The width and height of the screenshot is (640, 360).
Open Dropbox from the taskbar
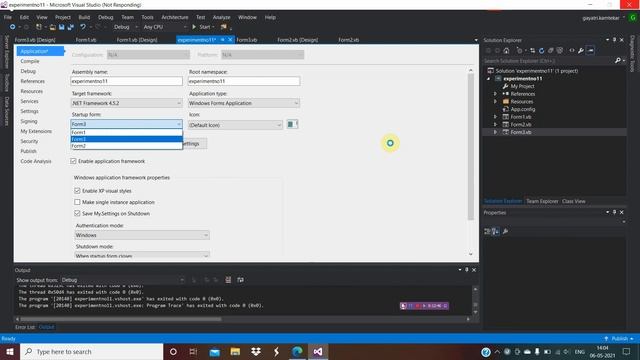pos(256,351)
